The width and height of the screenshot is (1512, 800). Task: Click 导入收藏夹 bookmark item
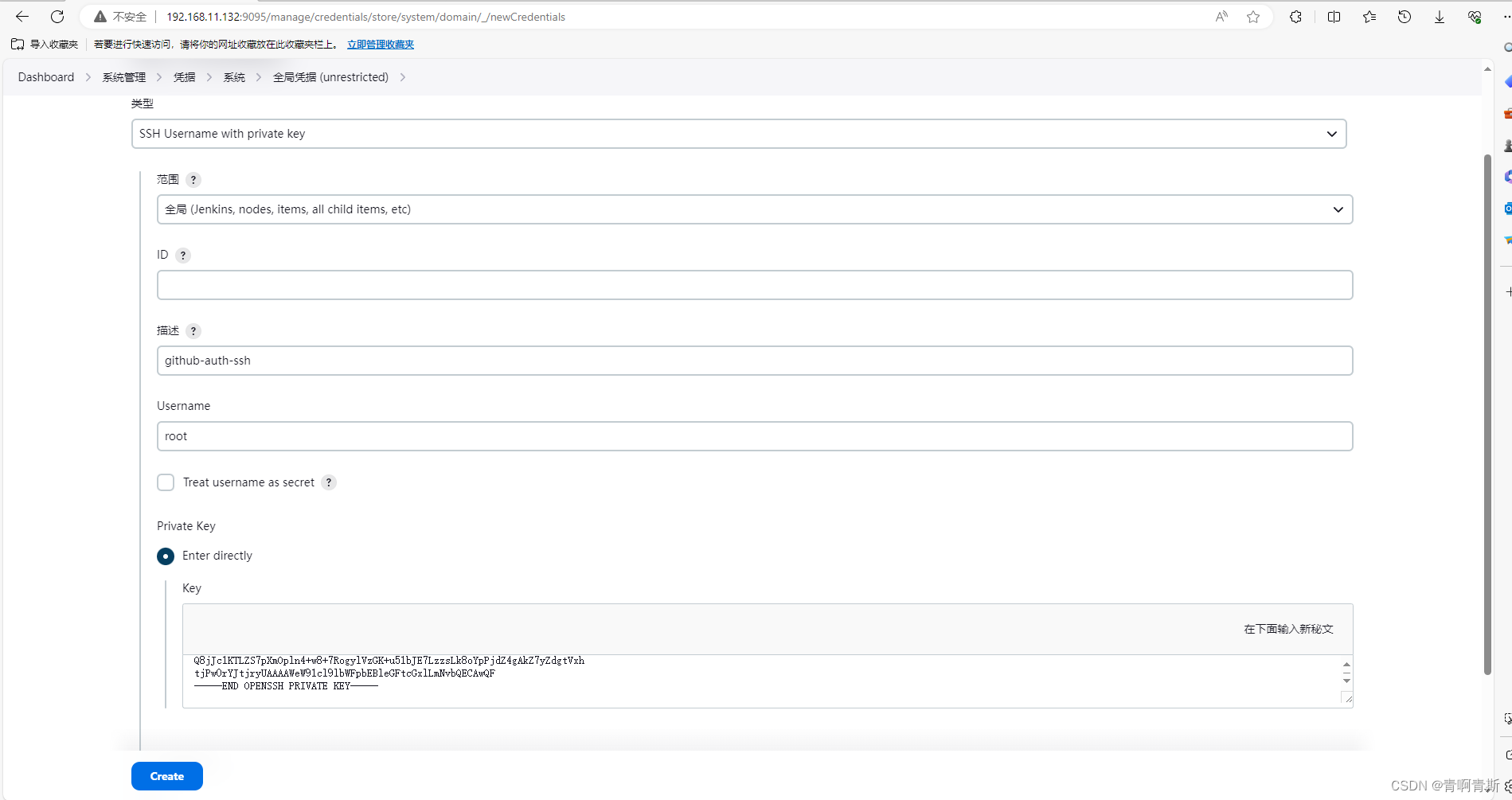coord(45,45)
